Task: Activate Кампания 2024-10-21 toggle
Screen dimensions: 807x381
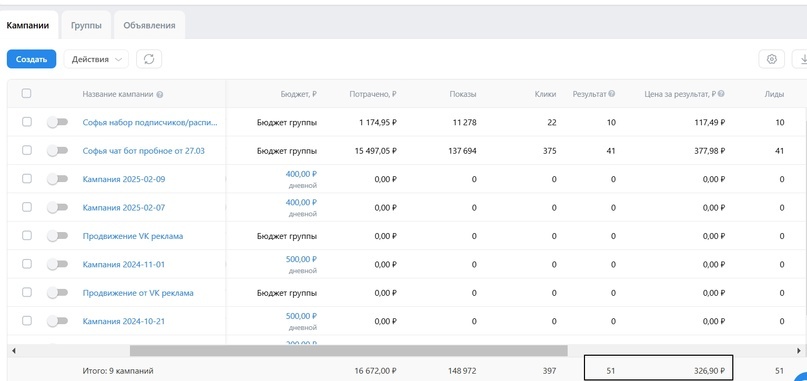Action: pos(57,321)
